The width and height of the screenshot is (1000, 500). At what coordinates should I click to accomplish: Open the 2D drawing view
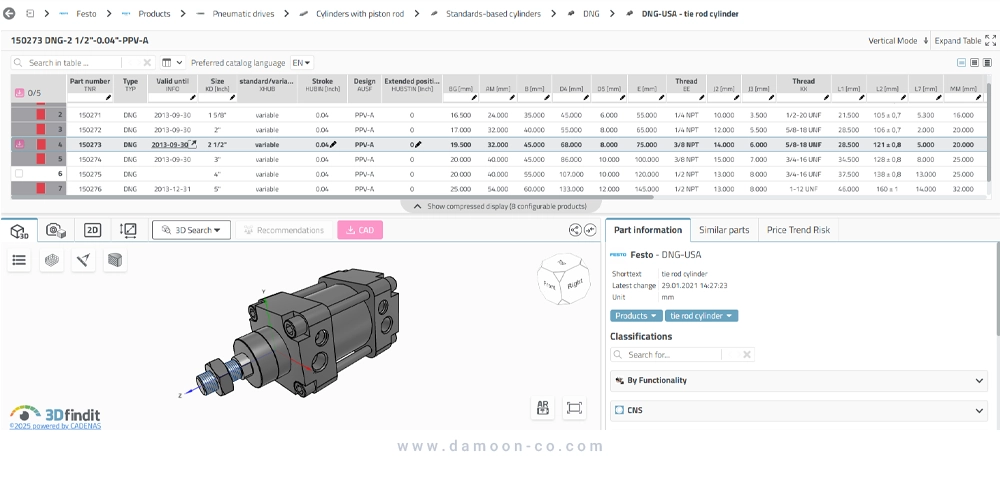(x=92, y=230)
